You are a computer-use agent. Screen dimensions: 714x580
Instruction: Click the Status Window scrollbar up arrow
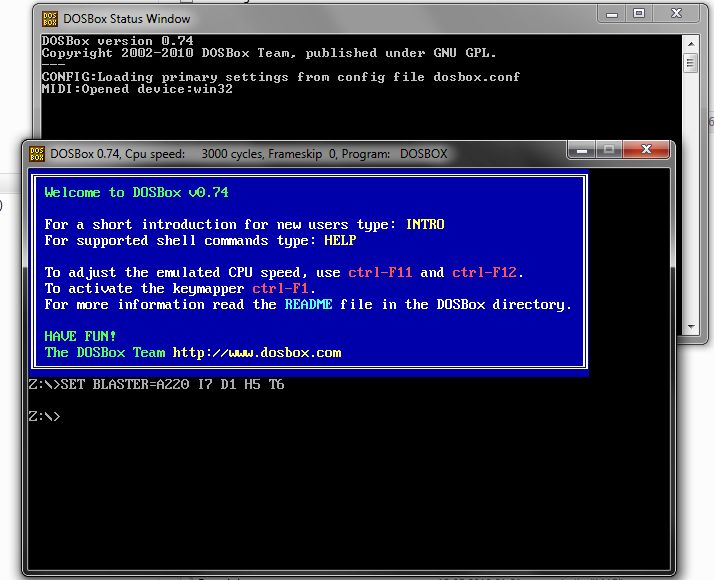pyautogui.click(x=691, y=44)
